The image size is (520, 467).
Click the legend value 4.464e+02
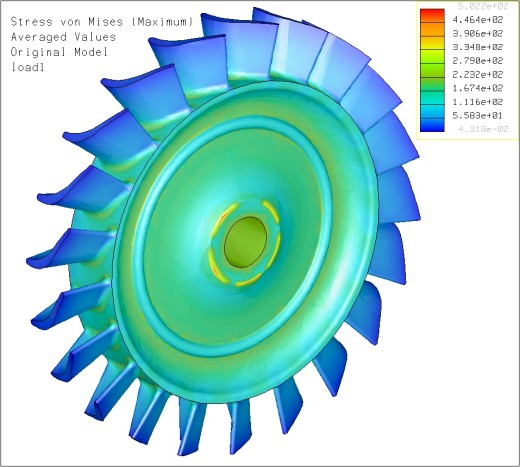[x=477, y=20]
